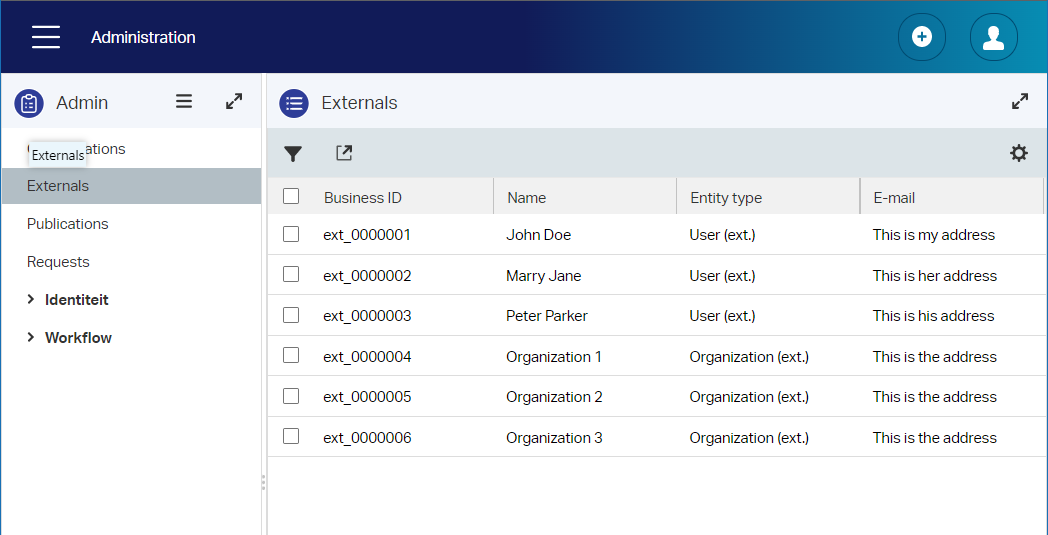Toggle the select-all header checkbox
The width and height of the screenshot is (1048, 535).
point(291,197)
